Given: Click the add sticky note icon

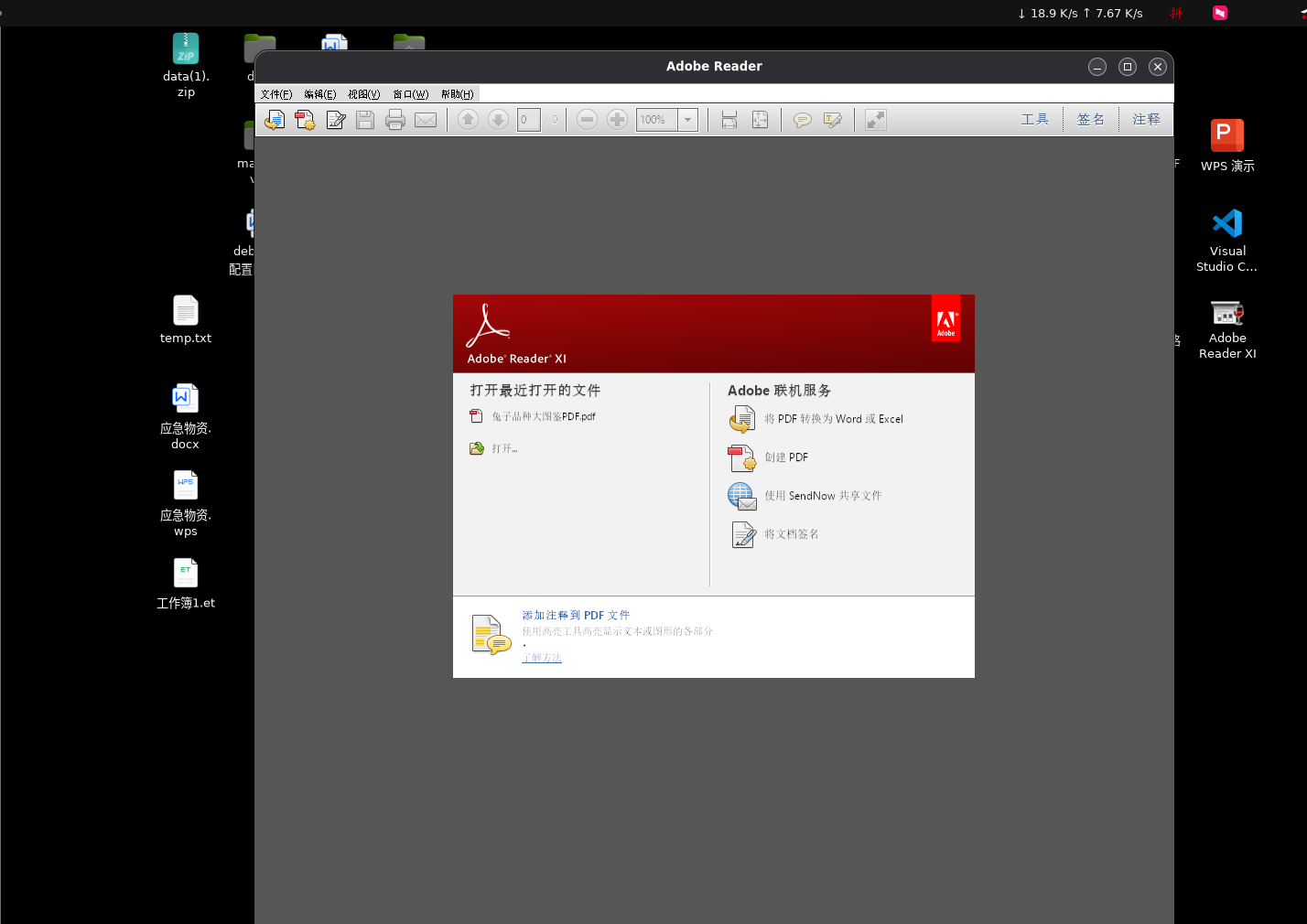Looking at the screenshot, I should [x=803, y=120].
